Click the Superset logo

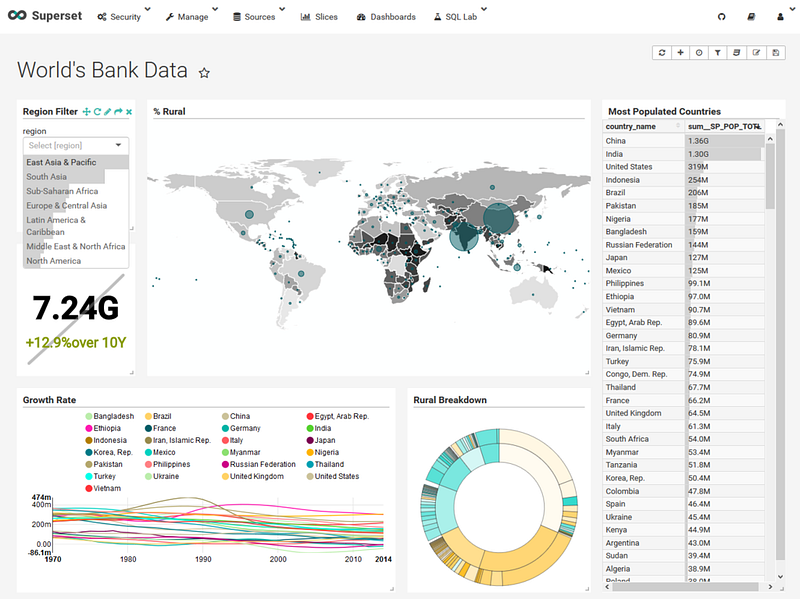pos(45,16)
